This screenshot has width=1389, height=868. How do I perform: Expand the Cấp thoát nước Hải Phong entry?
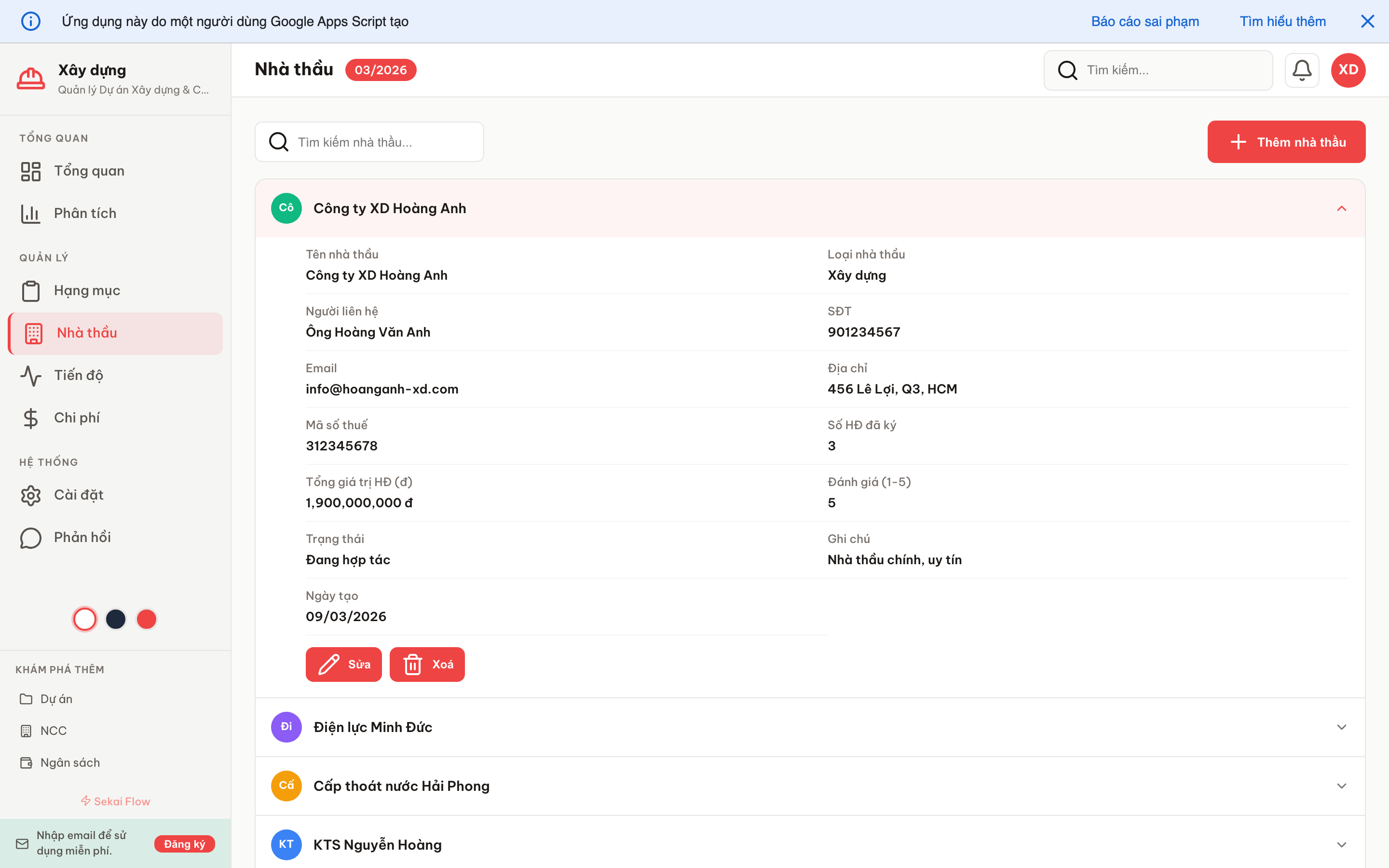click(1341, 786)
